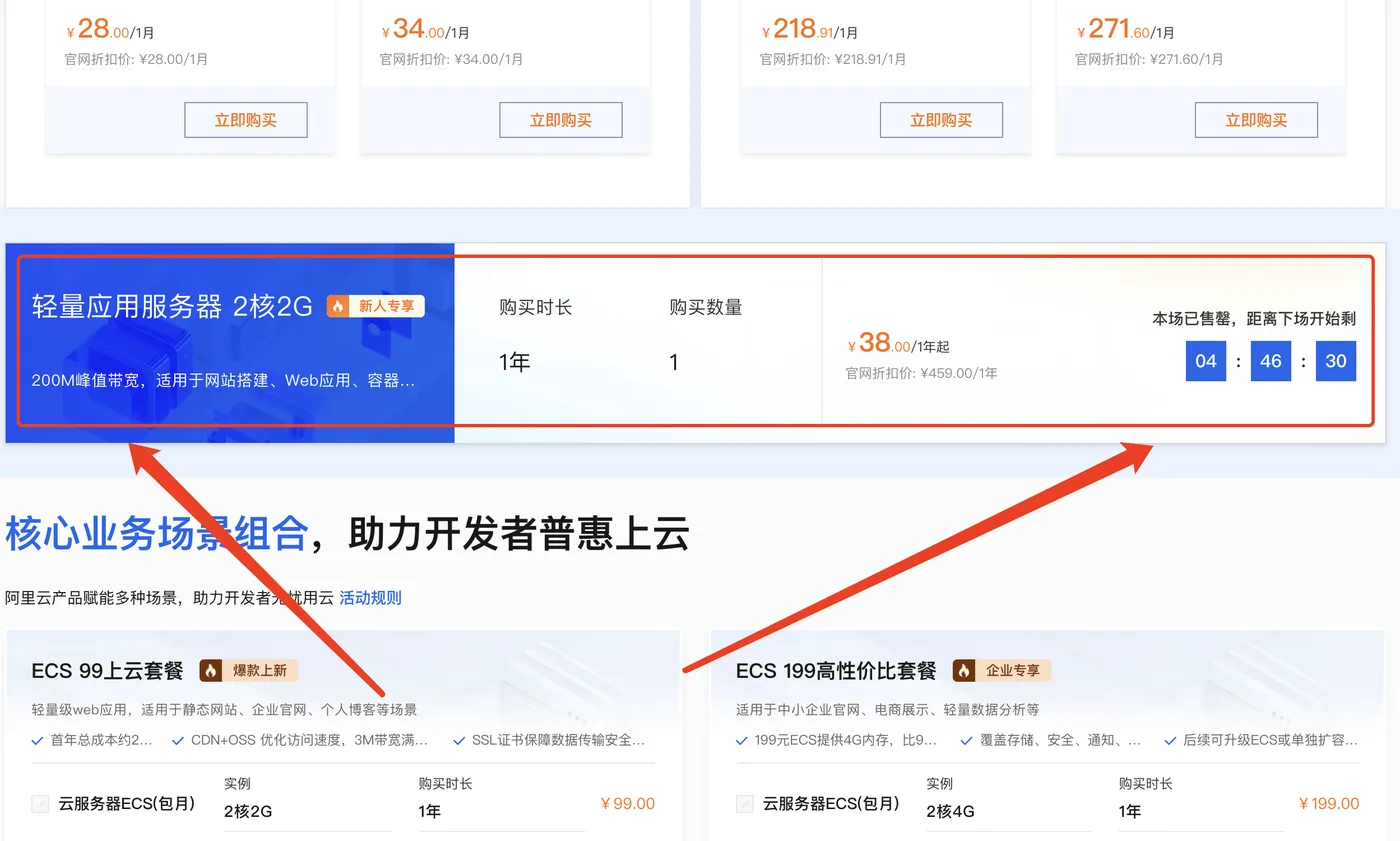Open the 活动规则 link
This screenshot has width=1400, height=841.
pos(371,598)
